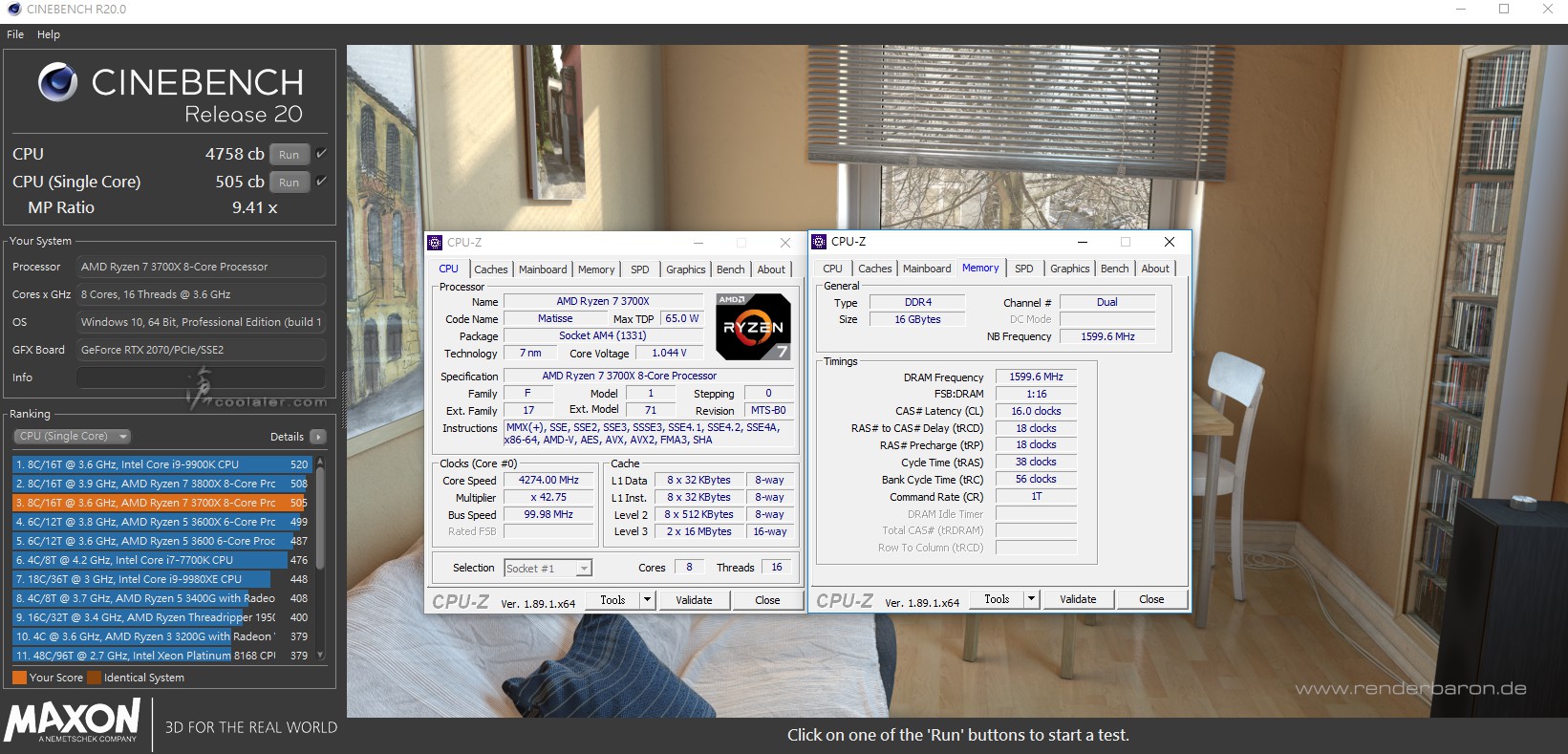Click the left CPU-Z title bar icon

[435, 243]
